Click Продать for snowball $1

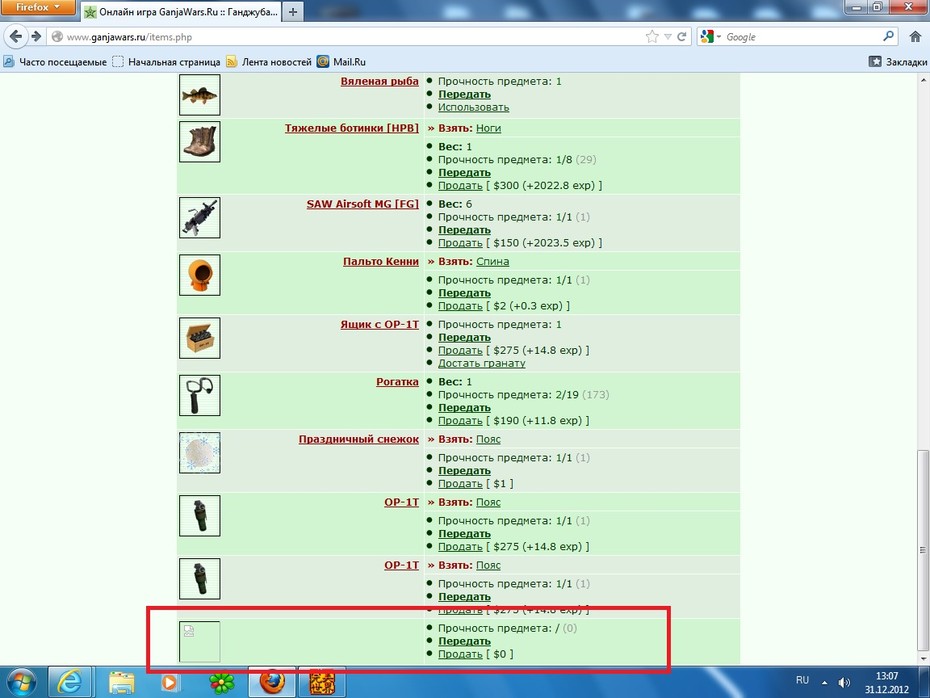point(460,484)
